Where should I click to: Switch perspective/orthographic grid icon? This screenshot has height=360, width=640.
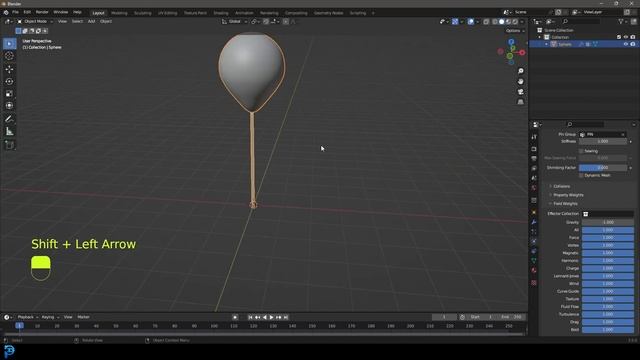520,102
